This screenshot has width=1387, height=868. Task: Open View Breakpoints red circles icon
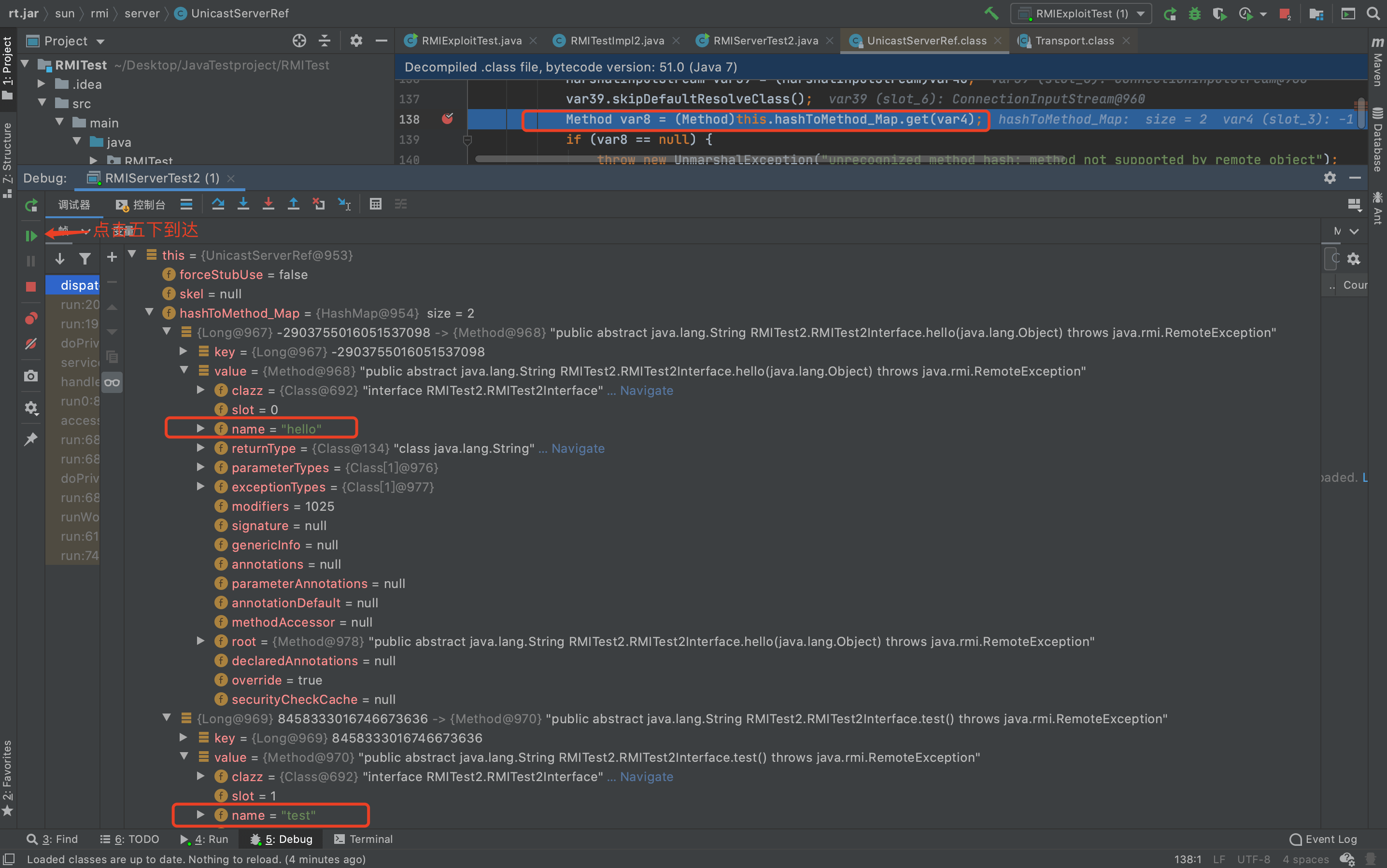pos(31,318)
